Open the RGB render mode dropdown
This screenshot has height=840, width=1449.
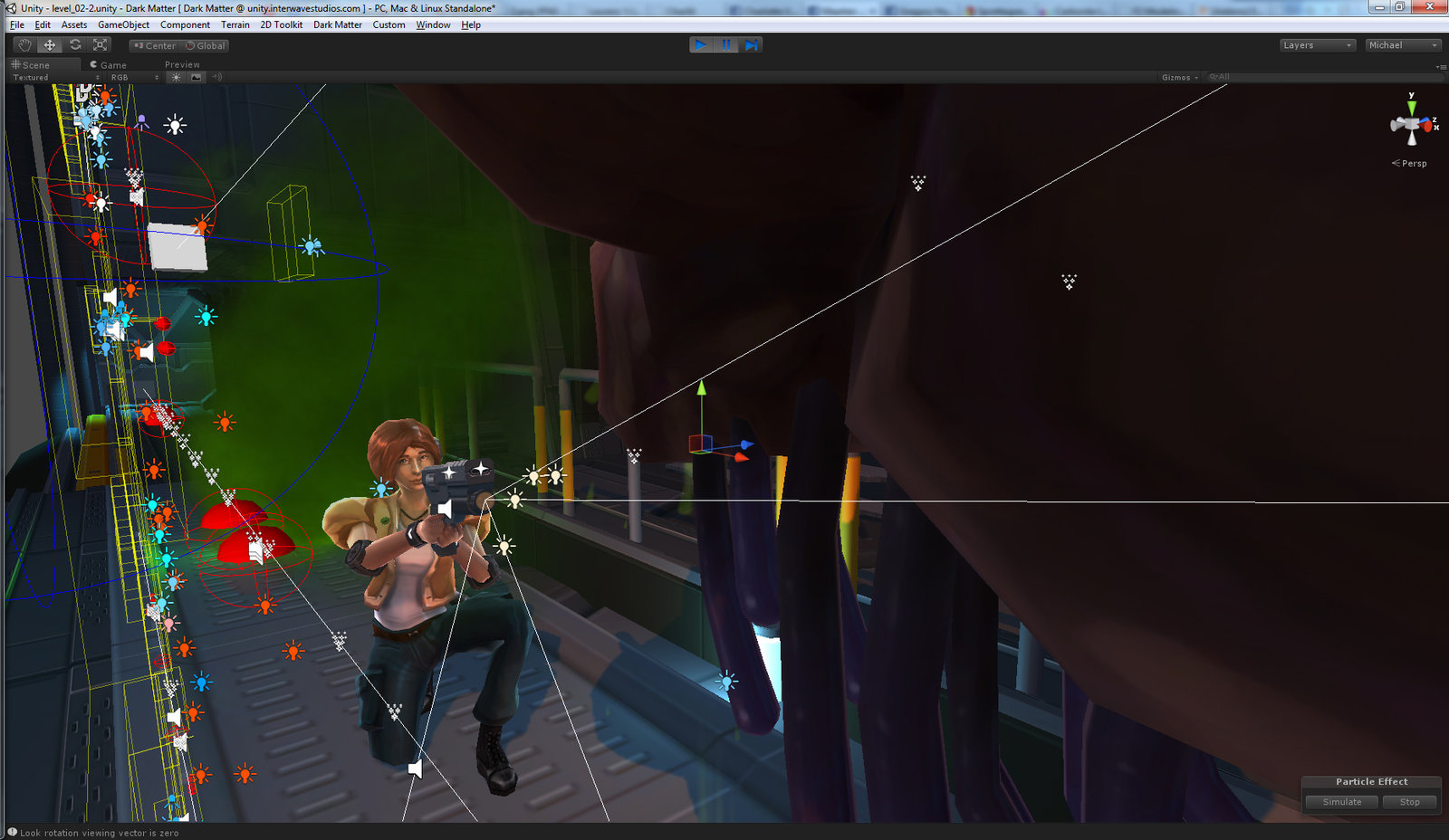tap(135, 77)
